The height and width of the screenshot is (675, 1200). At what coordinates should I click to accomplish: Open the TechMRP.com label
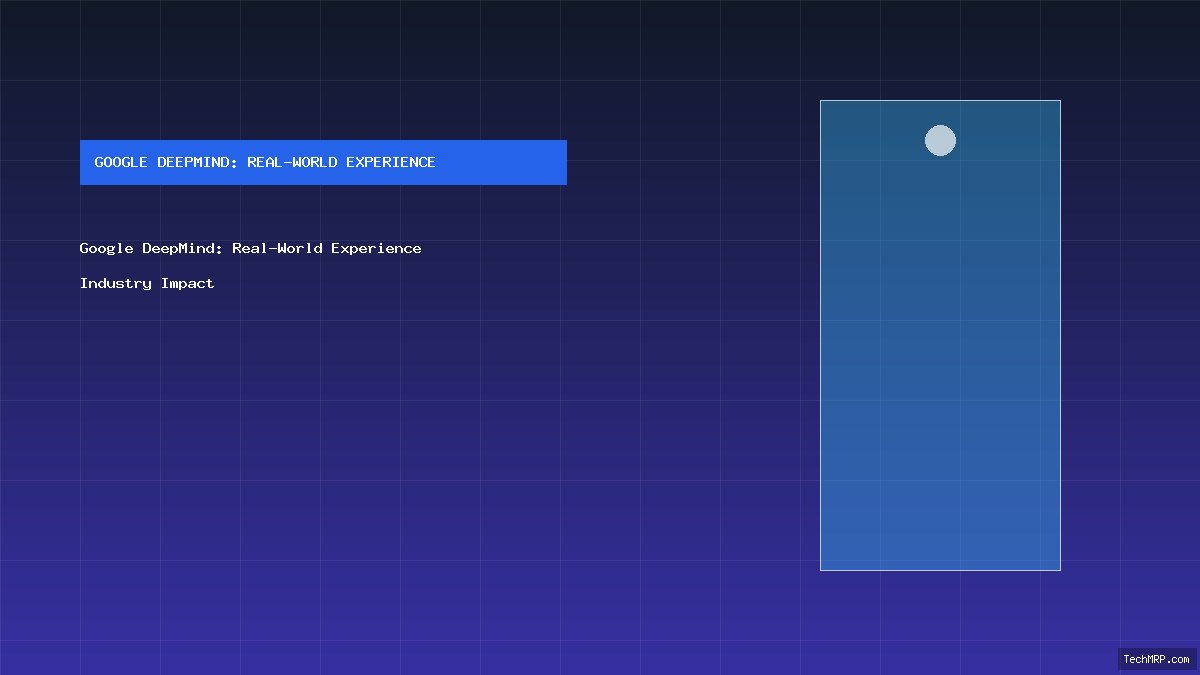coord(1157,659)
